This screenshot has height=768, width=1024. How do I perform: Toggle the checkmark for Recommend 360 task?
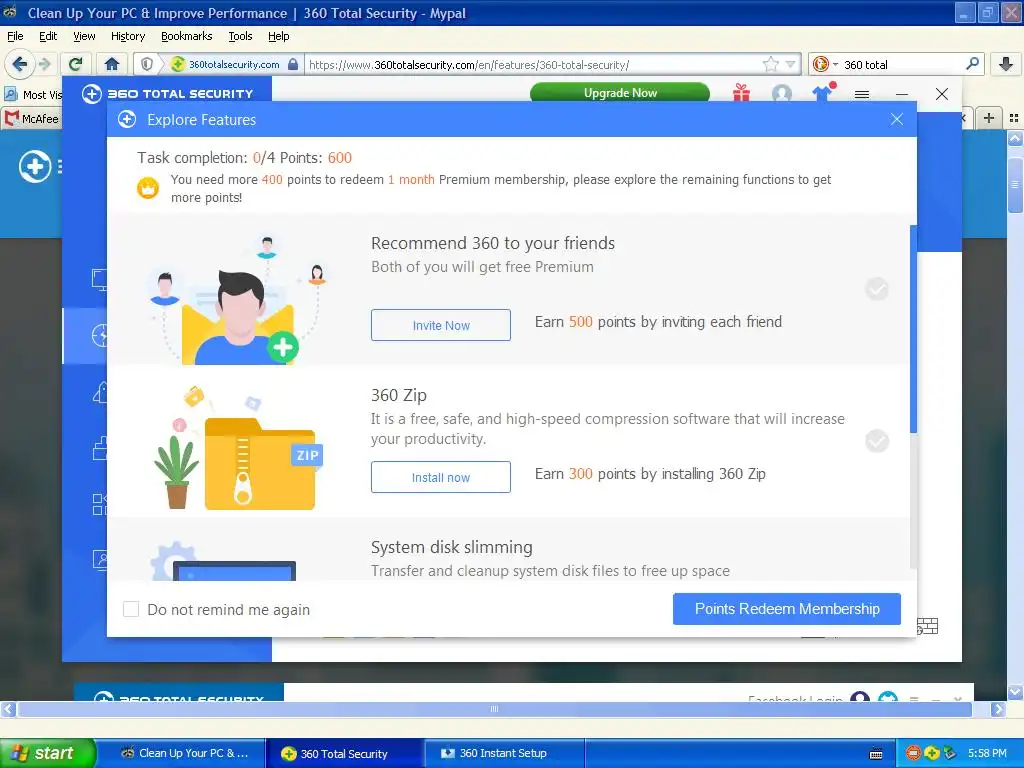pos(877,289)
